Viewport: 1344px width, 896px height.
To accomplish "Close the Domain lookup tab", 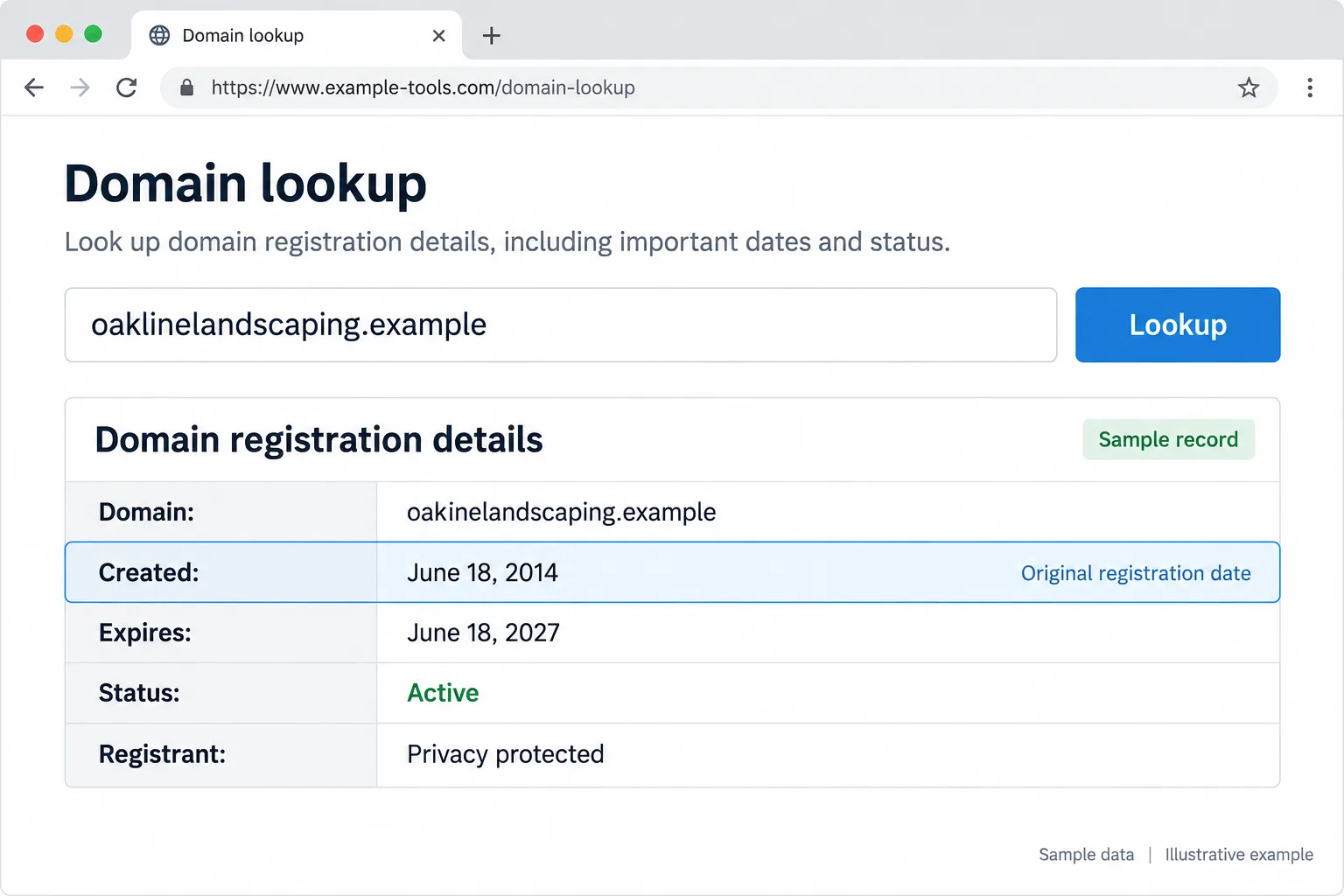I will pos(439,36).
